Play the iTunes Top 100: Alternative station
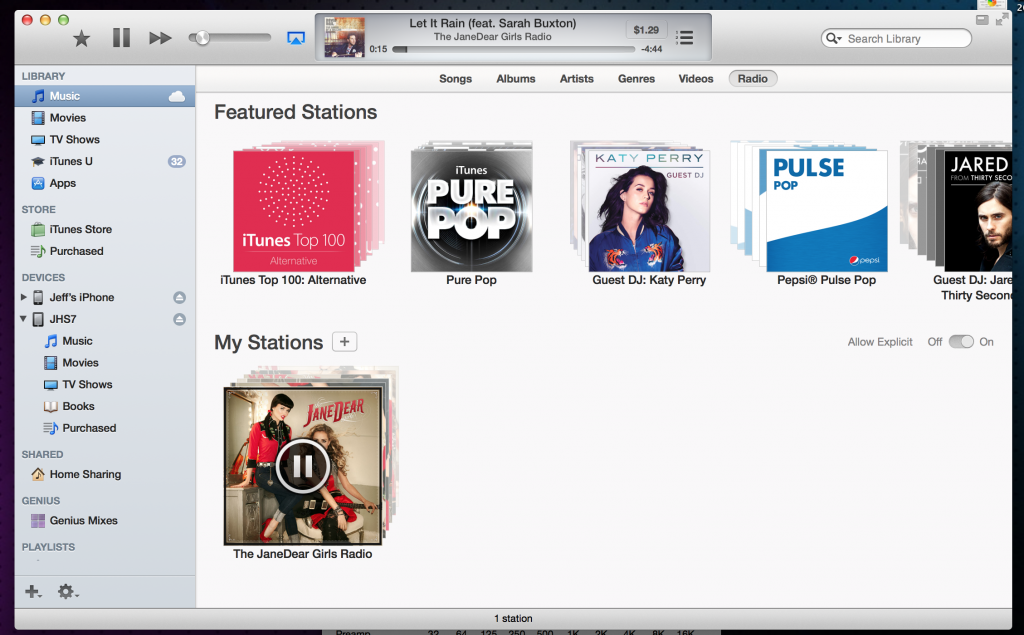1024x635 pixels. pyautogui.click(x=294, y=211)
